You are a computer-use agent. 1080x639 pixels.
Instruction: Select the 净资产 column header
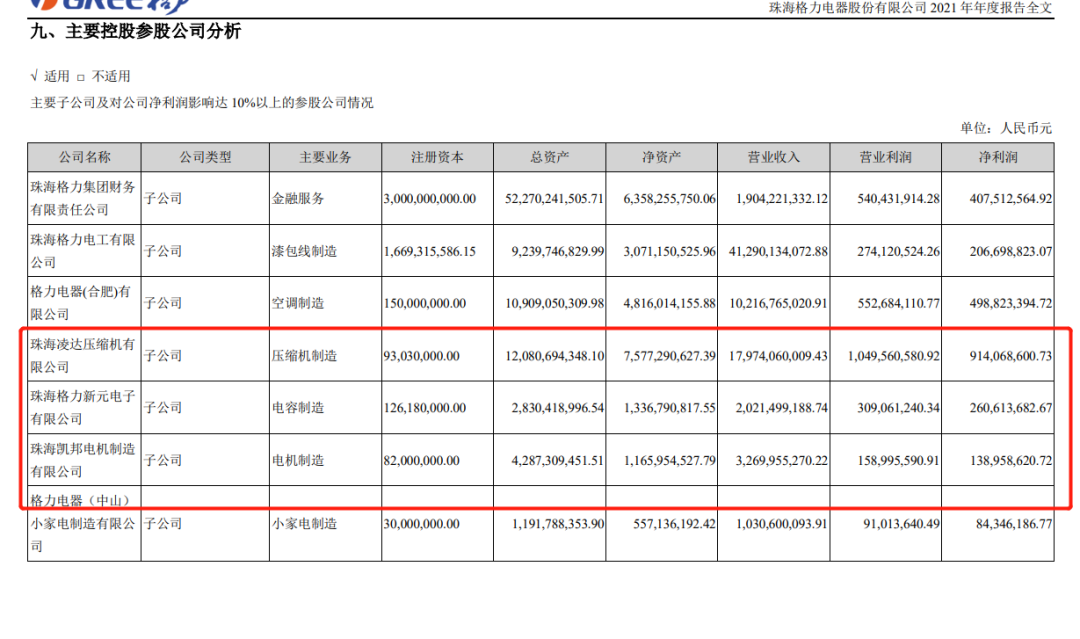point(661,157)
